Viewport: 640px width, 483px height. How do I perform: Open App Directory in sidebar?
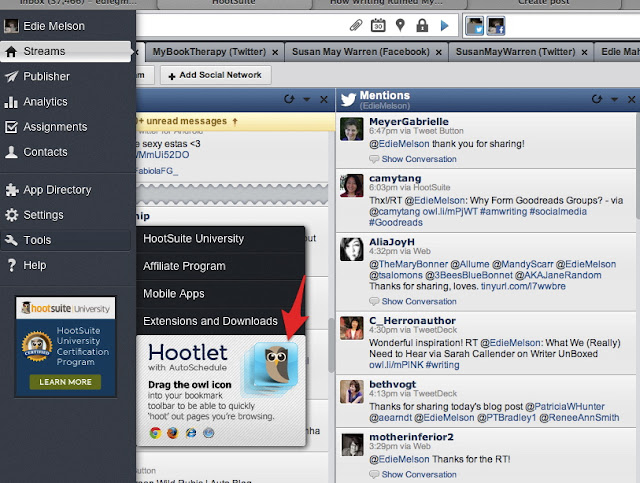point(65,190)
